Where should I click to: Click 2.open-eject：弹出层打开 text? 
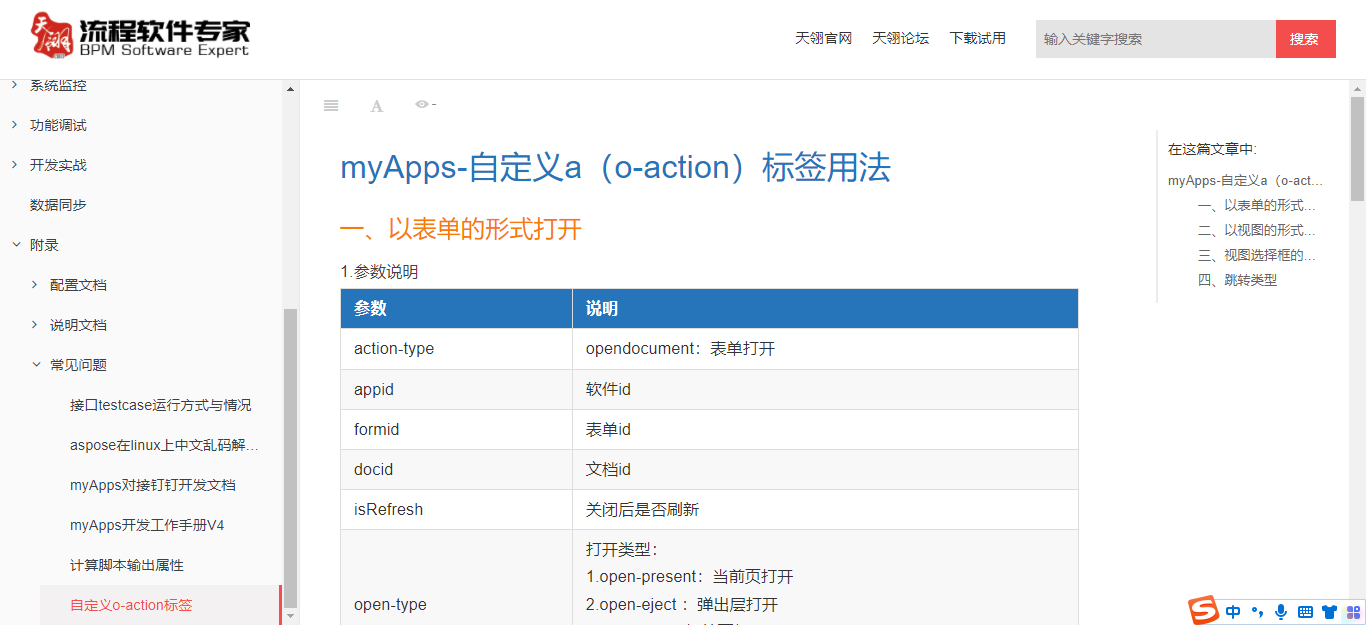pos(682,605)
